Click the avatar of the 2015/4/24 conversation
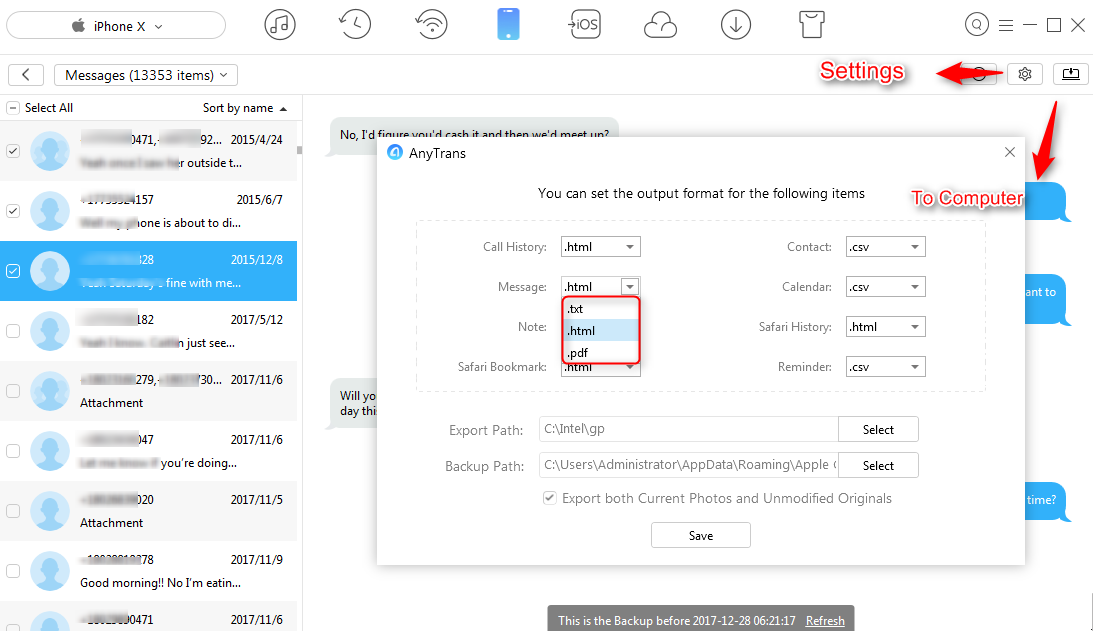The image size is (1093, 631). pos(50,151)
